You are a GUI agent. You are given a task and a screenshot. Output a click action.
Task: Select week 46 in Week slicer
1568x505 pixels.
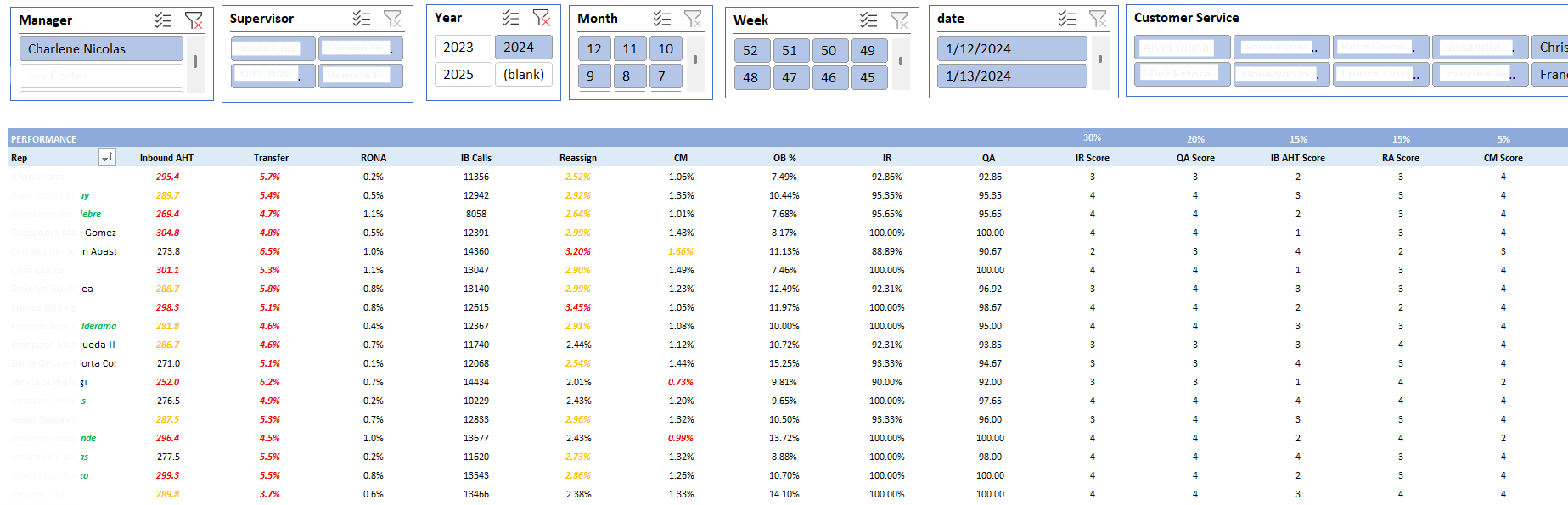point(830,78)
